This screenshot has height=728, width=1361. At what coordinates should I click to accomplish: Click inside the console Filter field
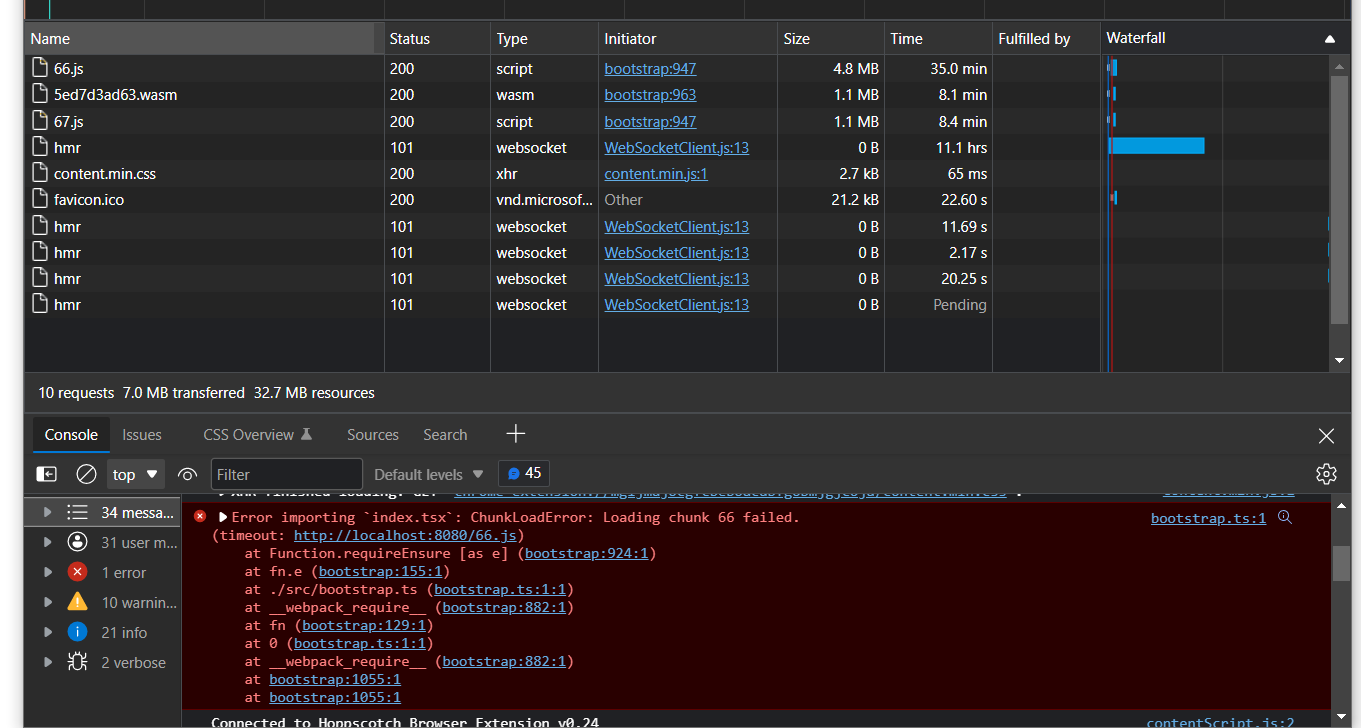point(286,473)
